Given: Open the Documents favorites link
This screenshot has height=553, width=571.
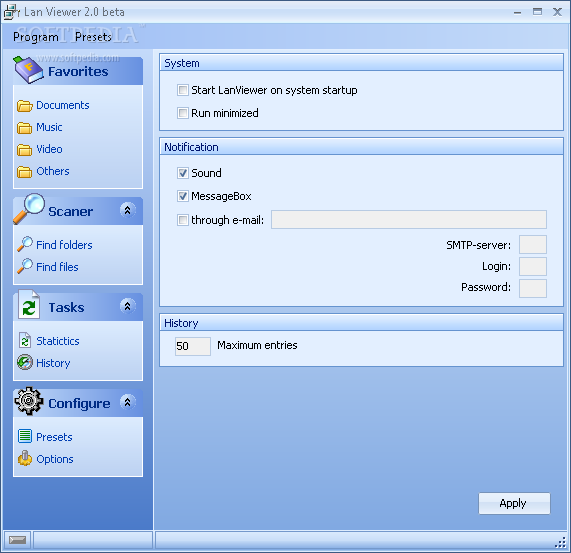Looking at the screenshot, I should tap(63, 105).
